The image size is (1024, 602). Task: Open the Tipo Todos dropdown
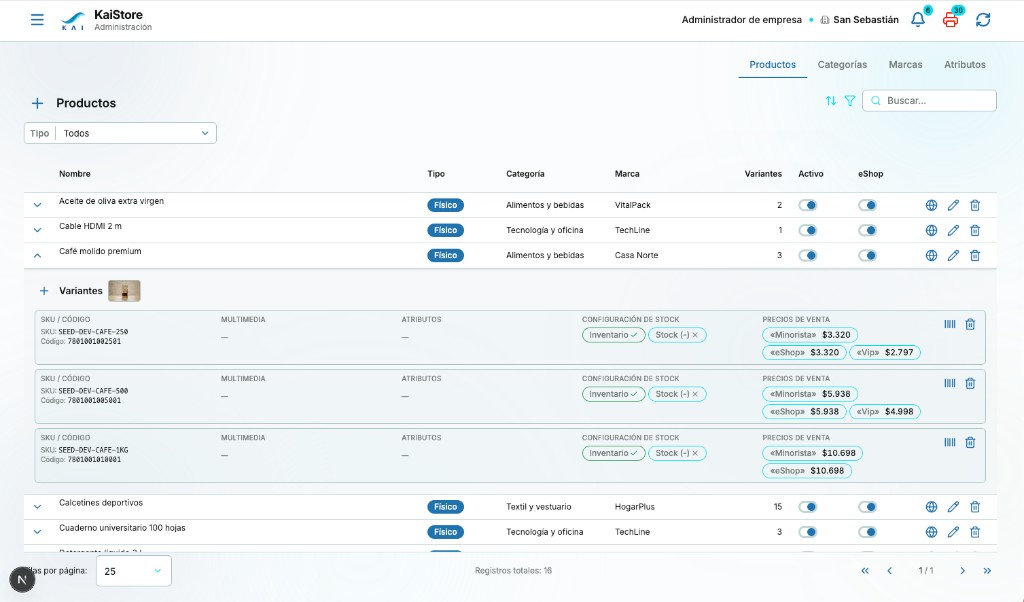(120, 133)
